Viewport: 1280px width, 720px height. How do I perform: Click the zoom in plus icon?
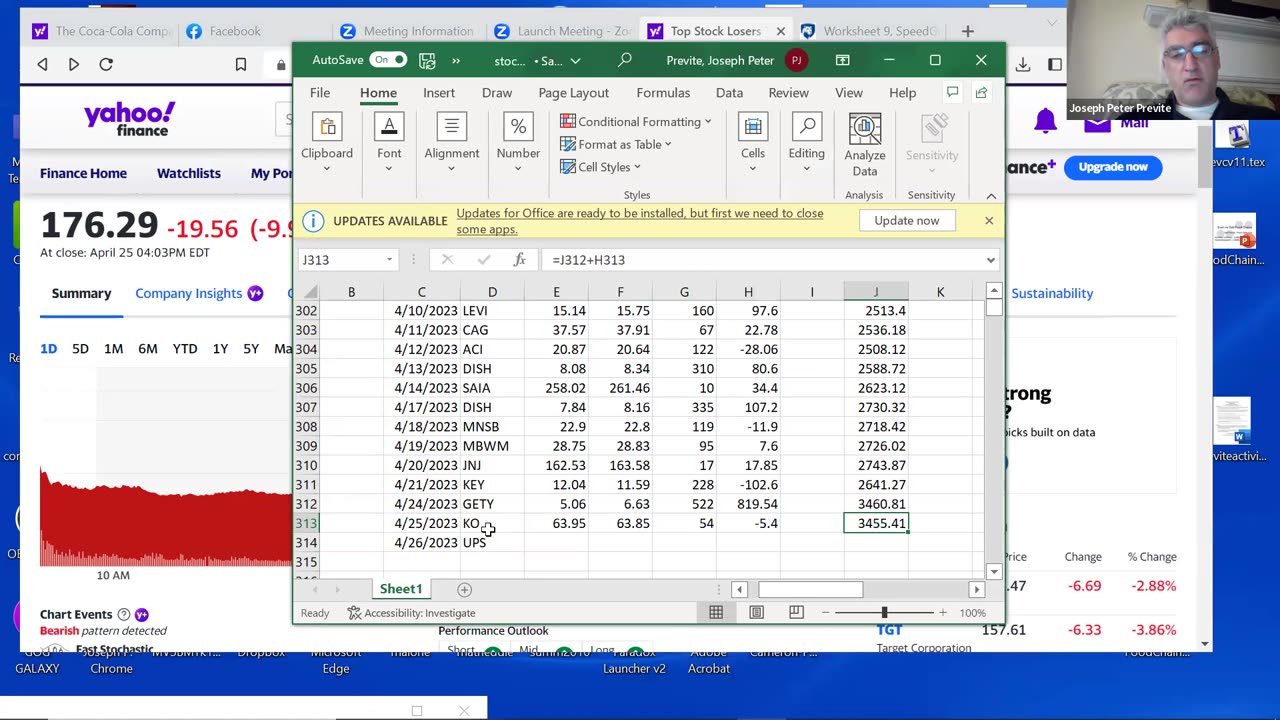[942, 613]
